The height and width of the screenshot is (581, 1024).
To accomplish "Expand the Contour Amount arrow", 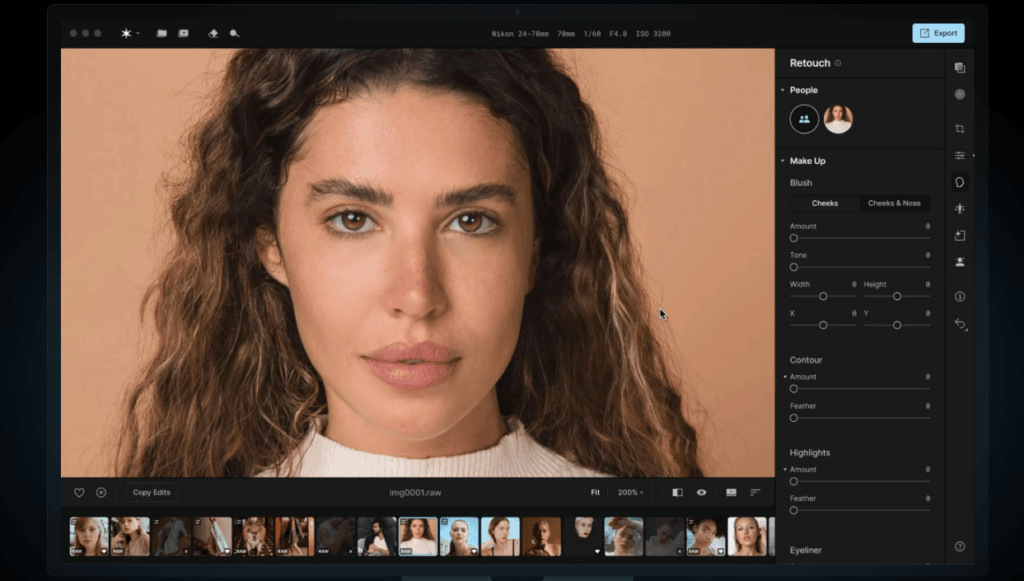I will point(785,377).
